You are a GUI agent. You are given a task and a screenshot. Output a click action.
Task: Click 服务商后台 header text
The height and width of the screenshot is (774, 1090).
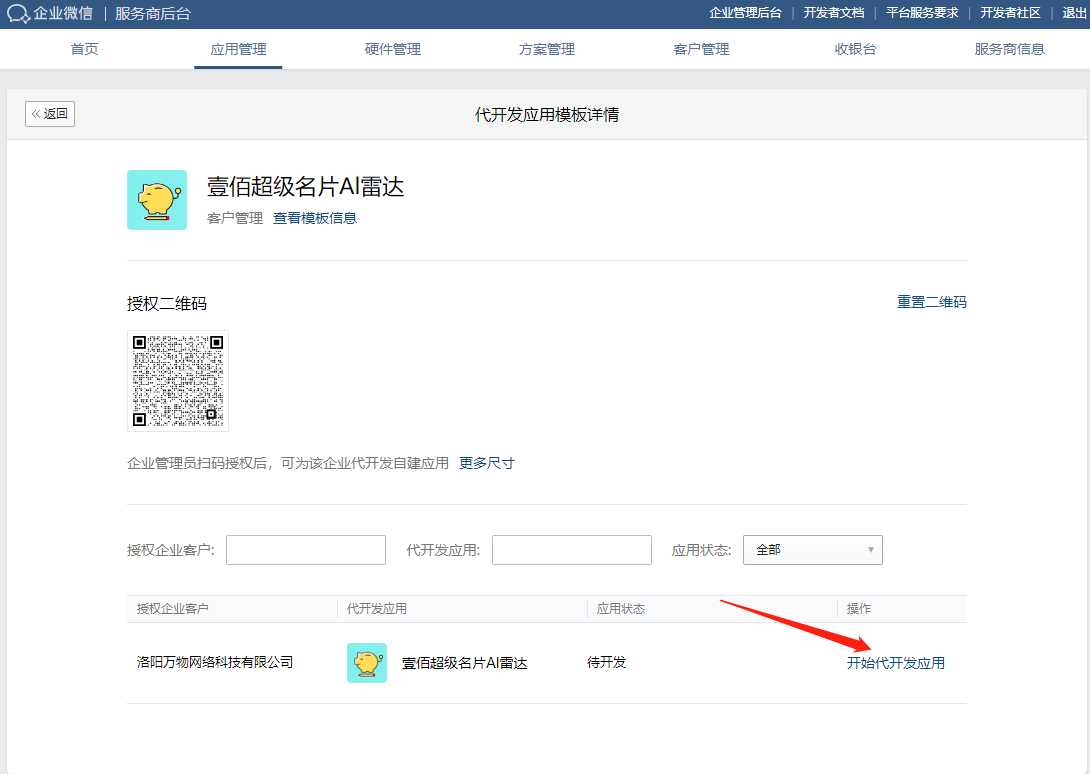[153, 14]
